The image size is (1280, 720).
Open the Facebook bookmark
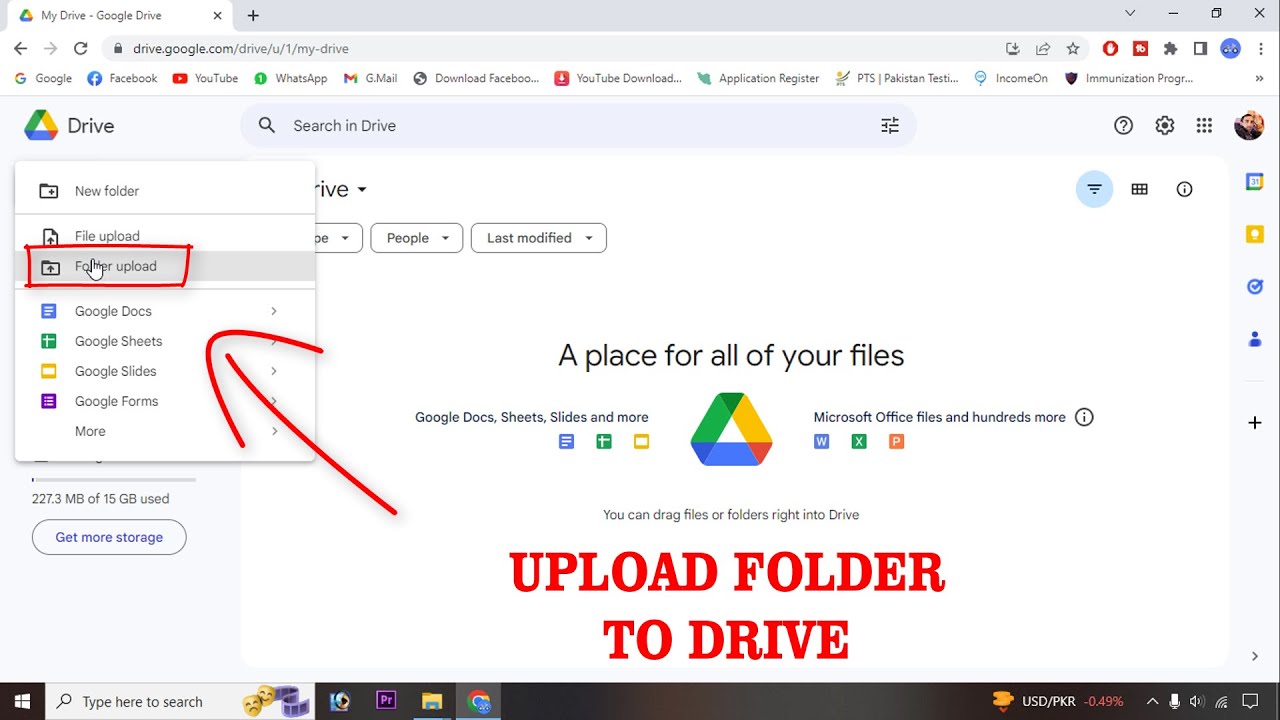tap(122, 78)
